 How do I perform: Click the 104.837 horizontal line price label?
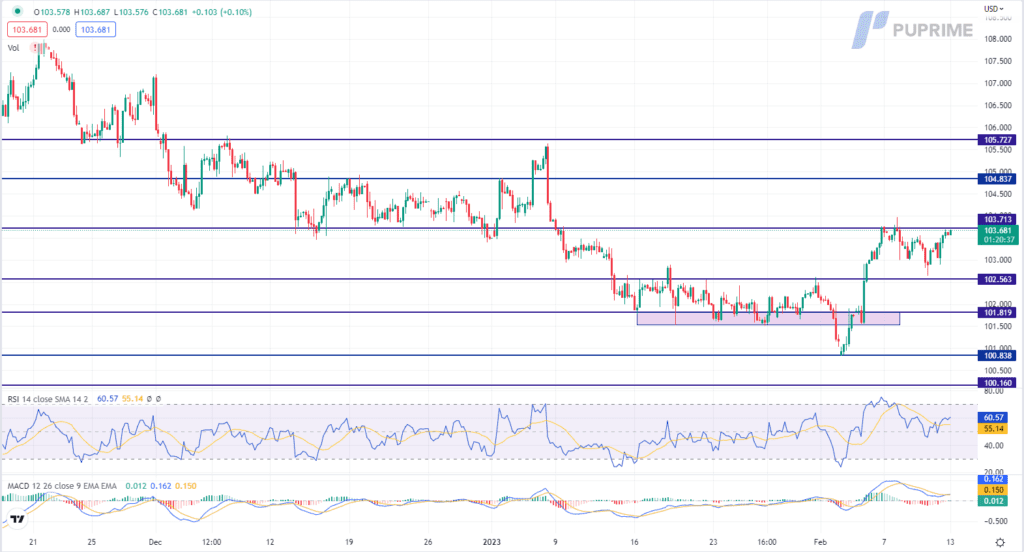(x=997, y=179)
